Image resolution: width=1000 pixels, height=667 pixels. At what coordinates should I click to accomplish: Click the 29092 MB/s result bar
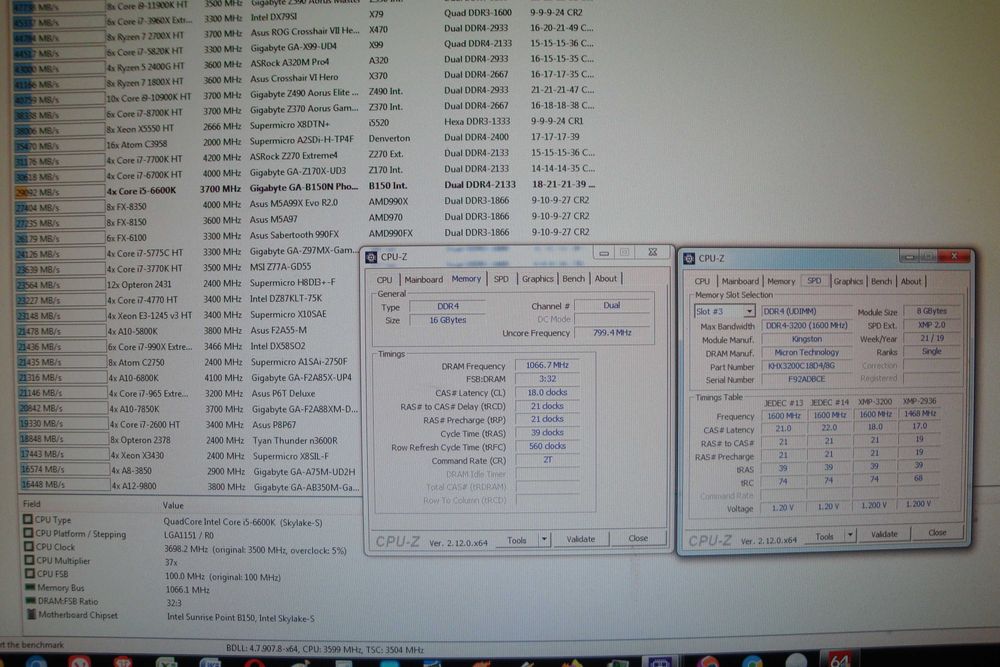[x=59, y=191]
